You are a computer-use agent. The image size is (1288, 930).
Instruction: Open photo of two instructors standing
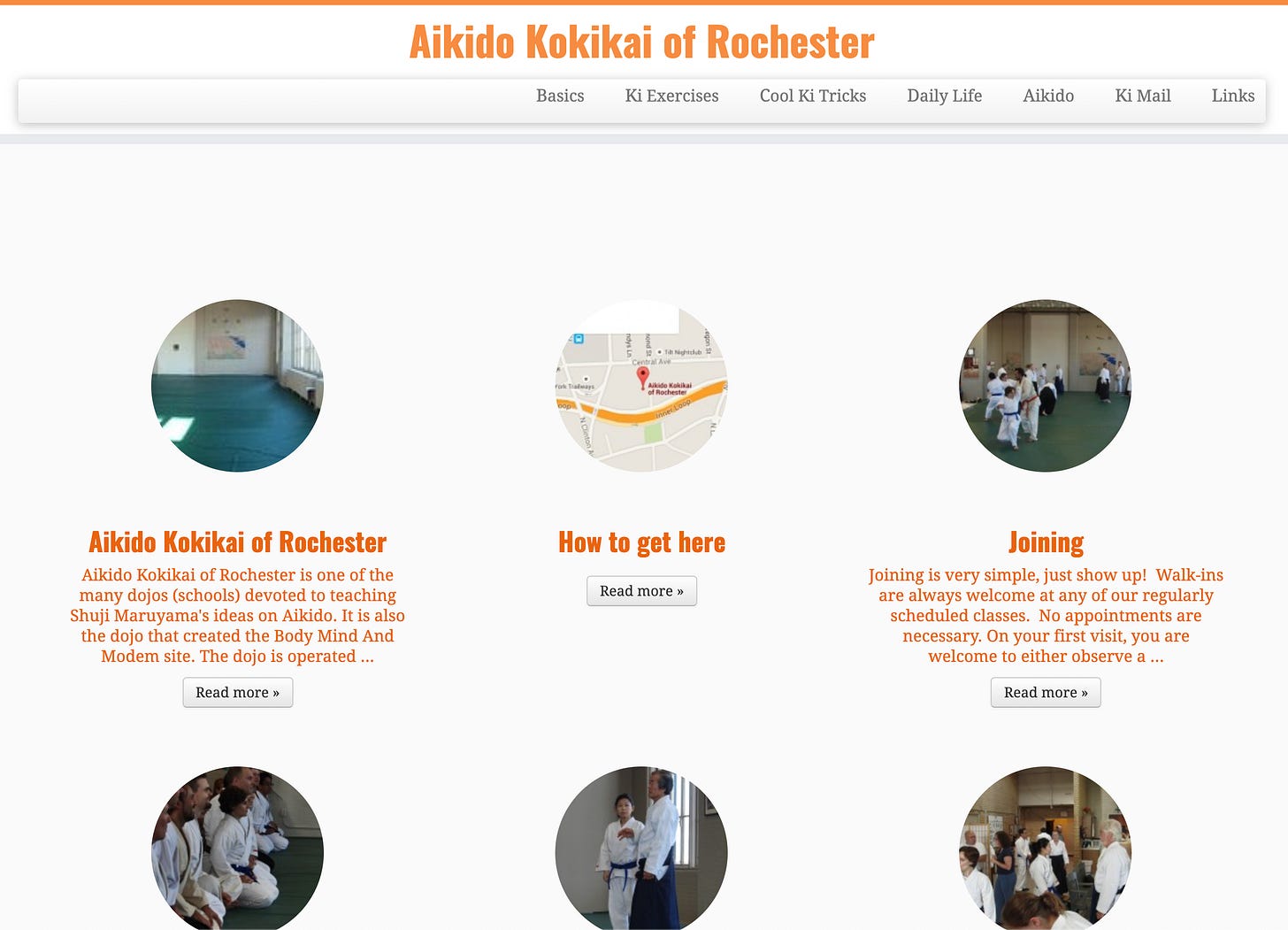click(x=641, y=848)
